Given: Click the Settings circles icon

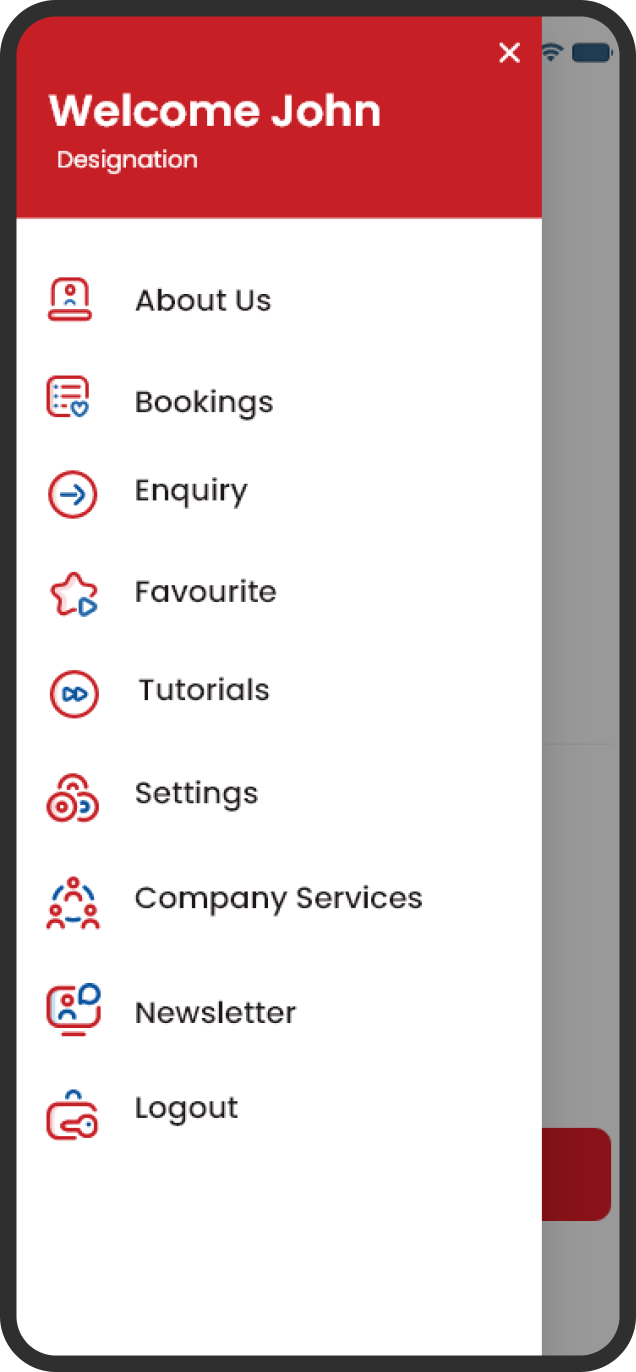Looking at the screenshot, I should coord(72,797).
